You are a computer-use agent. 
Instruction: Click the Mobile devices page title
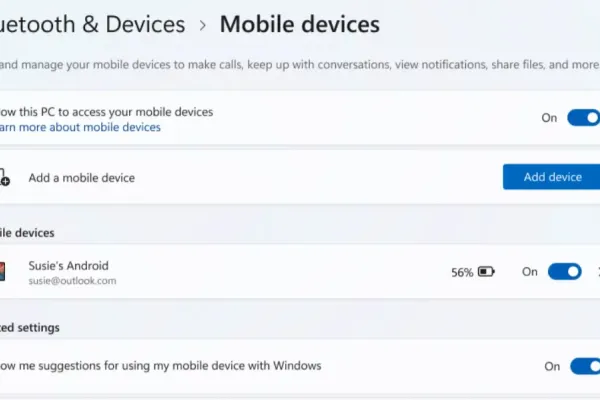[299, 23]
